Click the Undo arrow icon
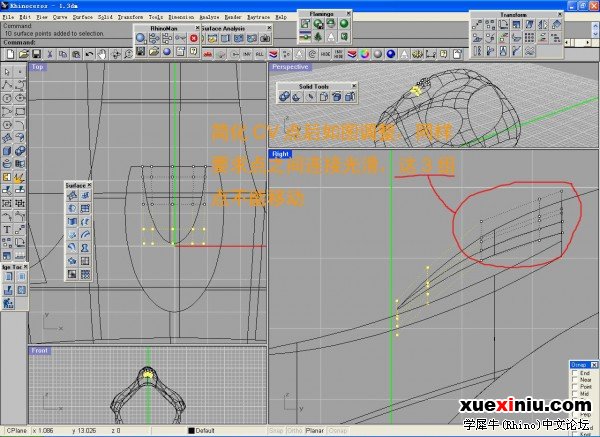Viewport: 600px width, 437px height. pyautogui.click(x=89, y=54)
